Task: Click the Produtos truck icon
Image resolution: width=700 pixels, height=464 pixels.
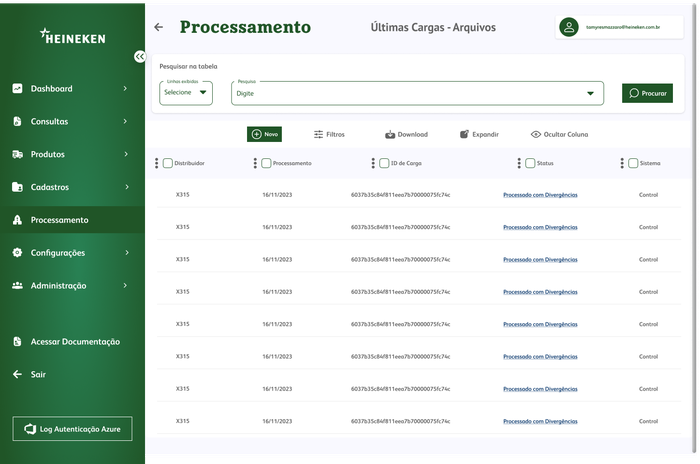Action: [17, 154]
